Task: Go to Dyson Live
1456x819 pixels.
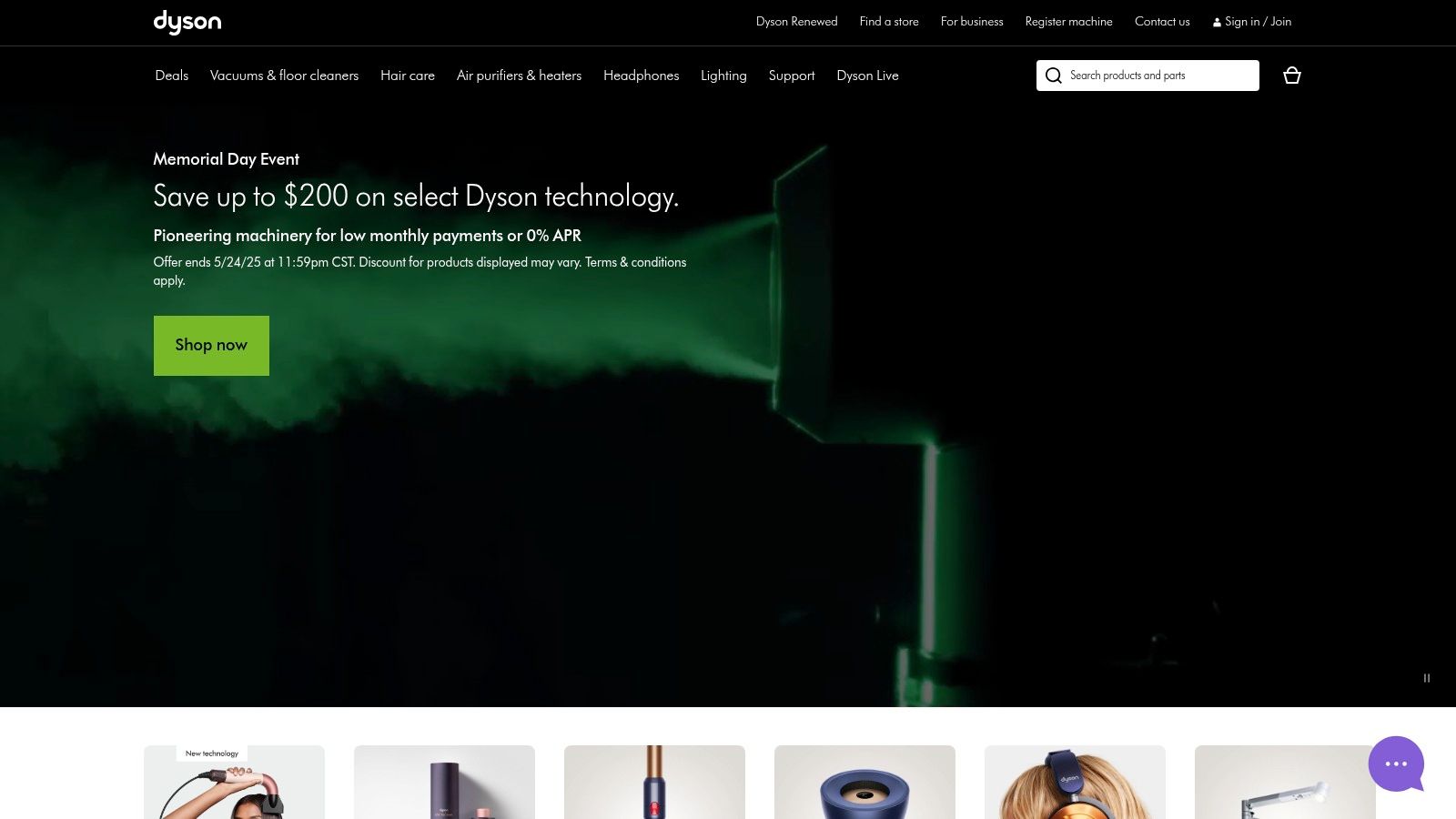Action: (x=867, y=76)
